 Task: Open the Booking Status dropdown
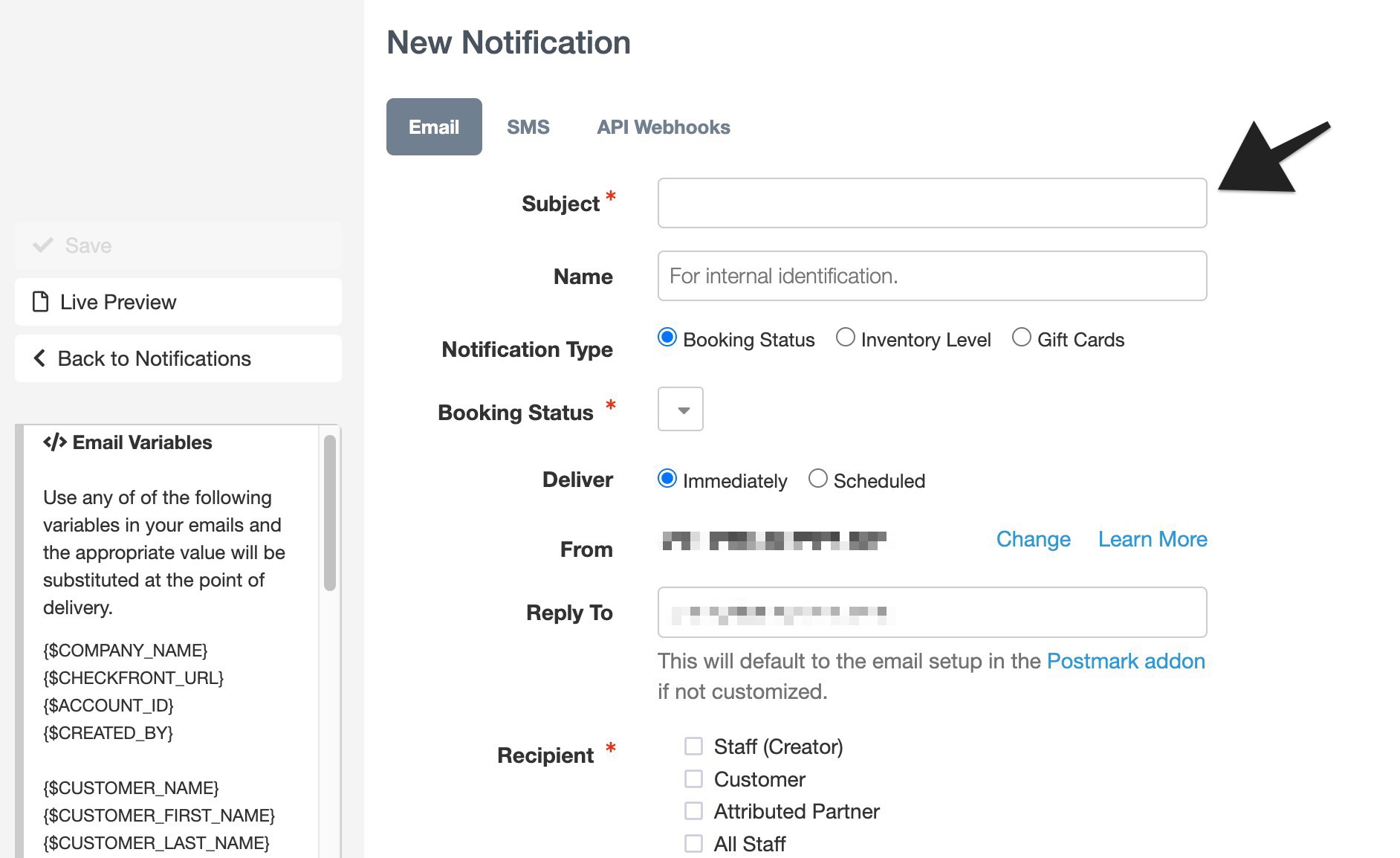coord(681,409)
